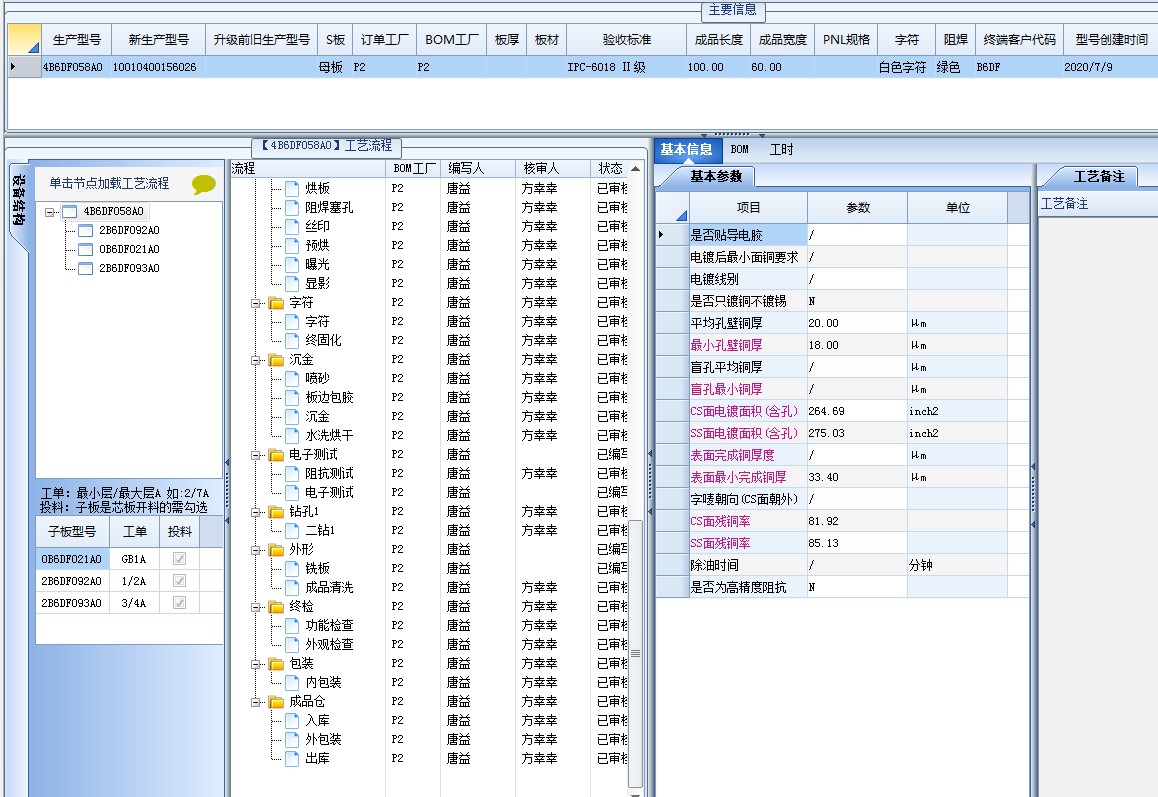
Task: Click the folder icon of 成品仓 group
Action: point(276,702)
